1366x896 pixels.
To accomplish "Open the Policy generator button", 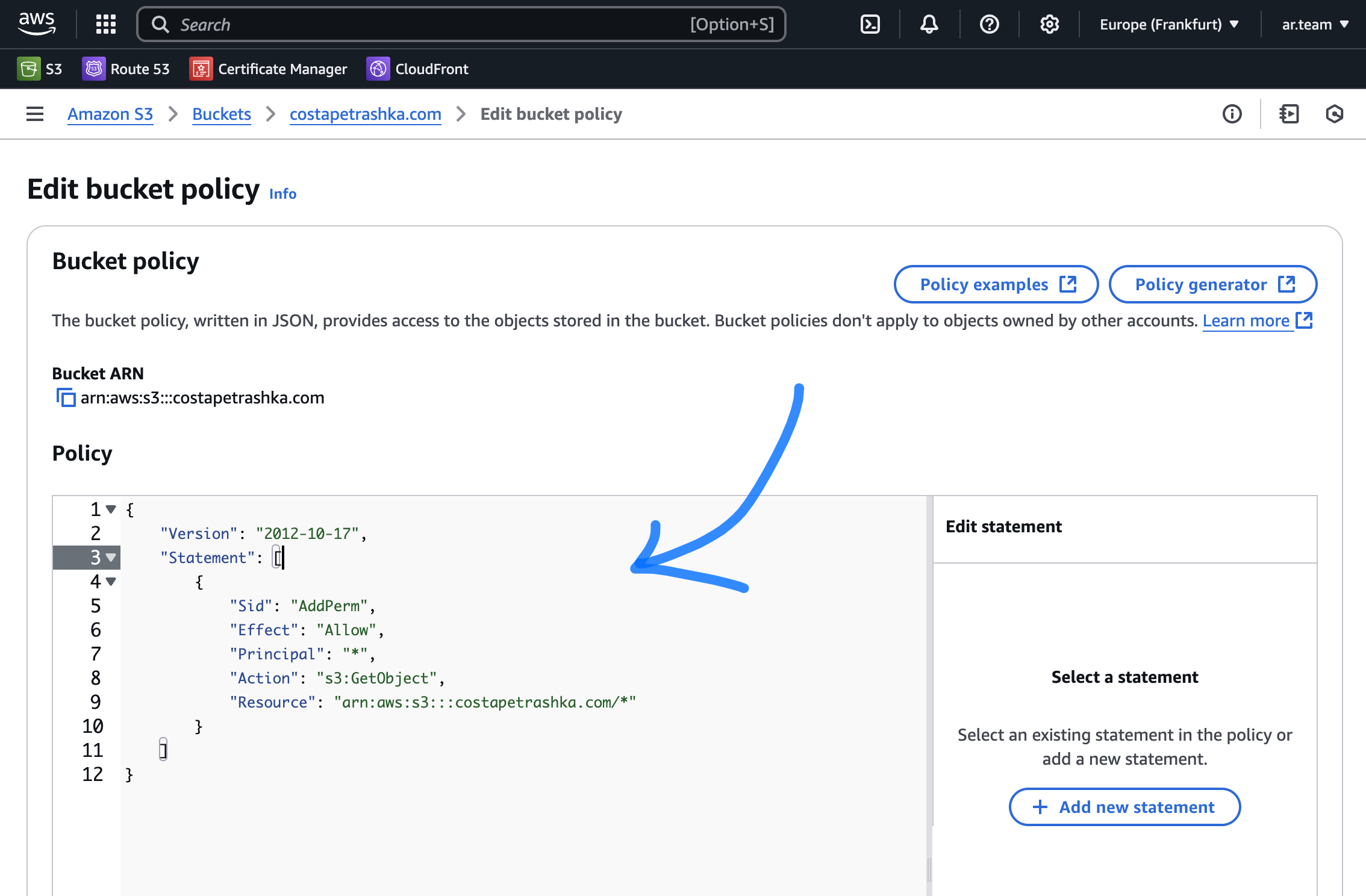I will pos(1212,284).
